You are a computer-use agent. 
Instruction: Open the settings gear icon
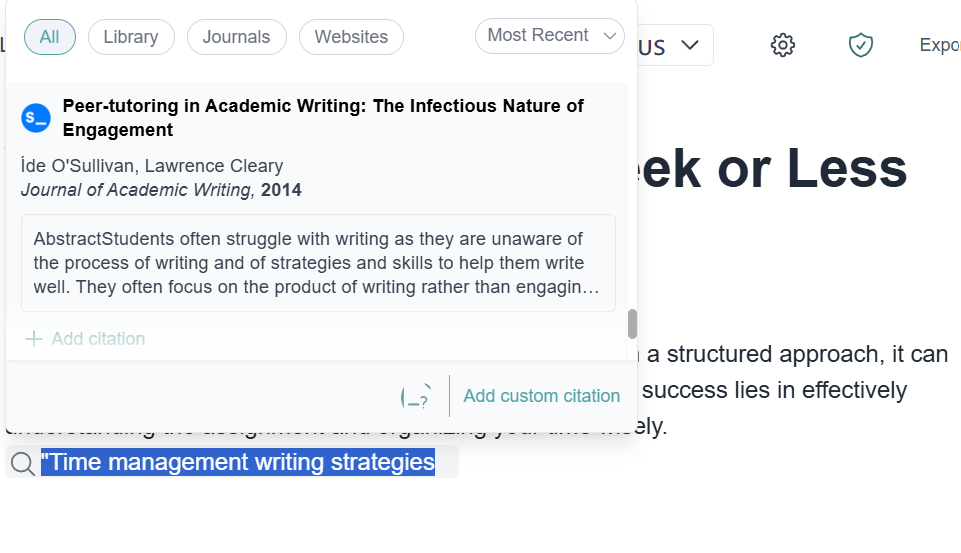783,45
